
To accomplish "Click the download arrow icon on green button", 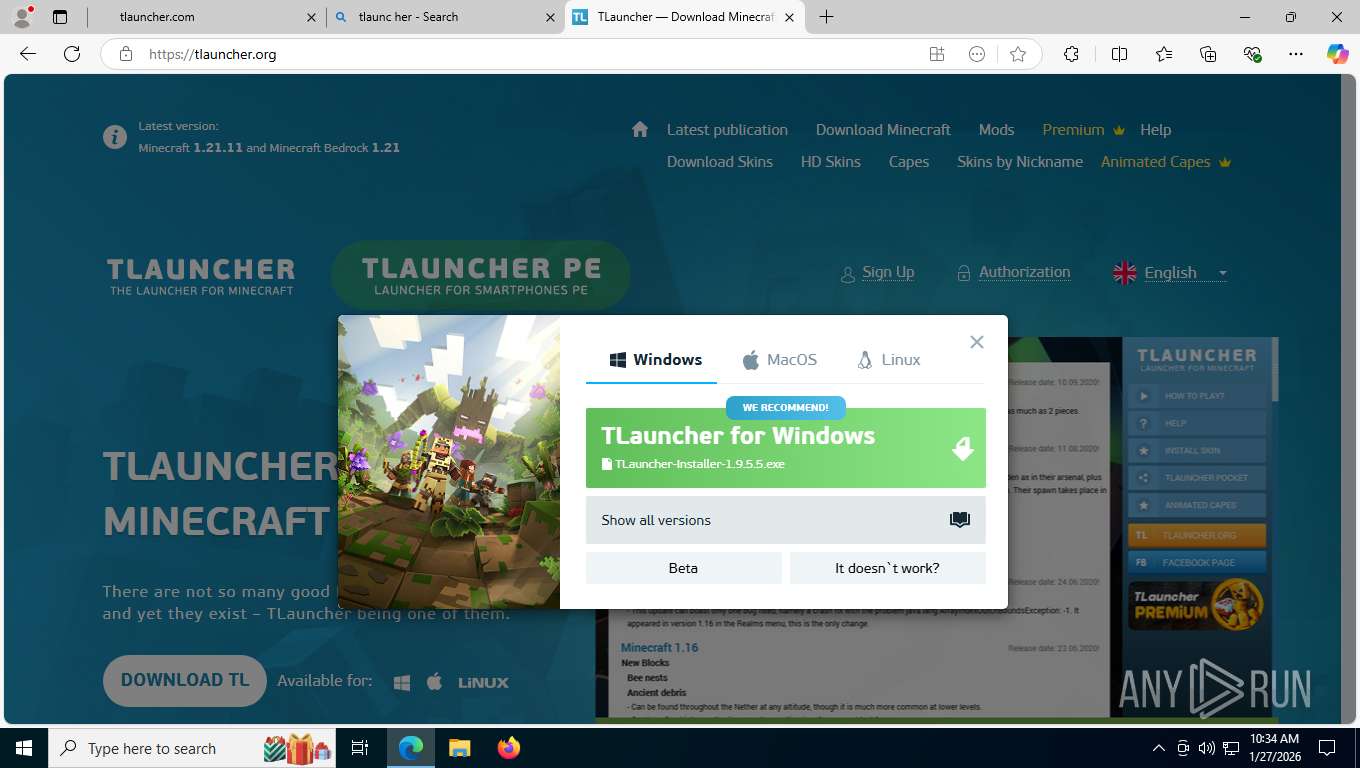I will [x=962, y=448].
